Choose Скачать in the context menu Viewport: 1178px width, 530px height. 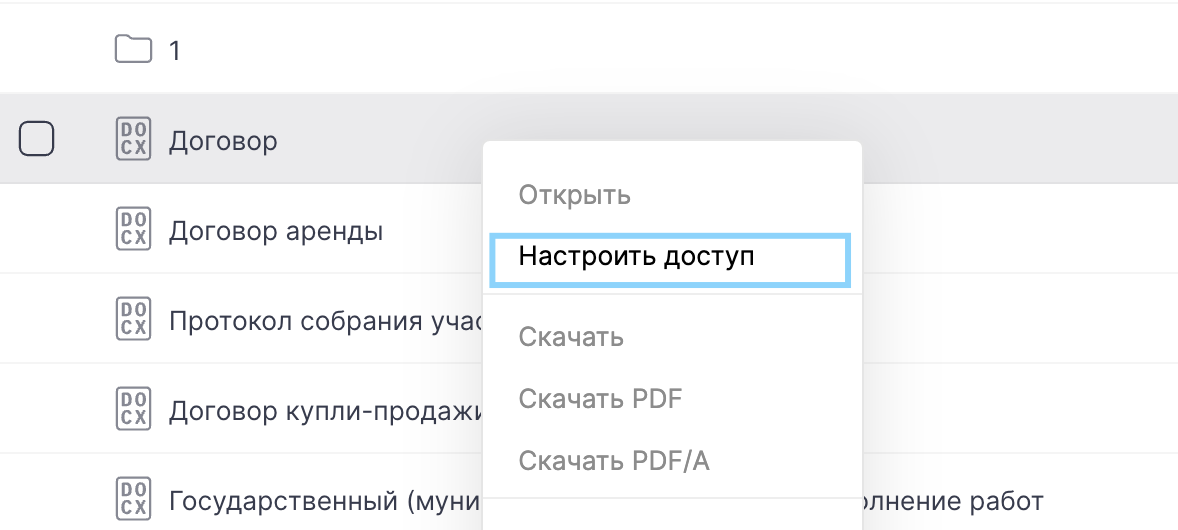click(571, 337)
